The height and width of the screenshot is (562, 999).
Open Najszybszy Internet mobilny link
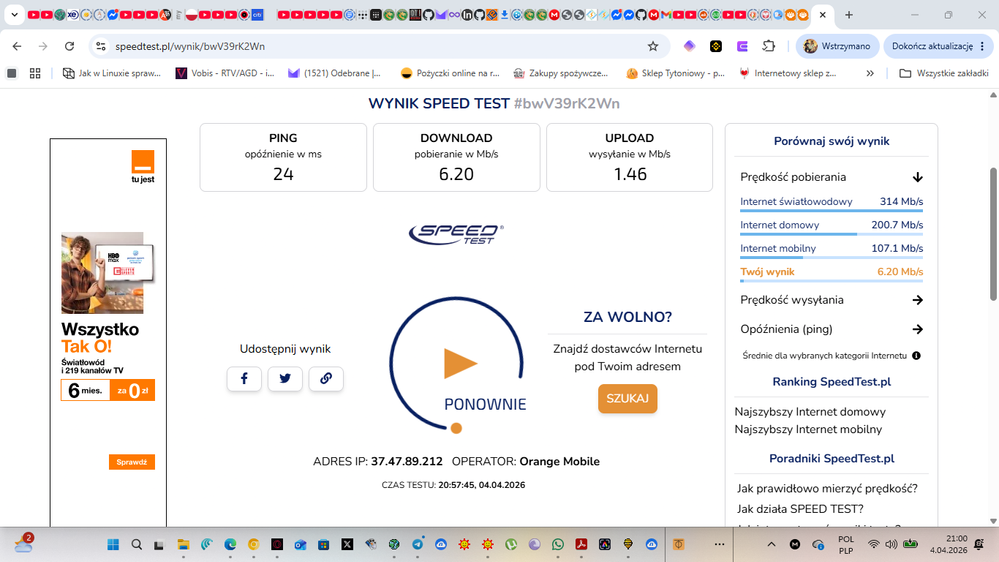click(809, 429)
